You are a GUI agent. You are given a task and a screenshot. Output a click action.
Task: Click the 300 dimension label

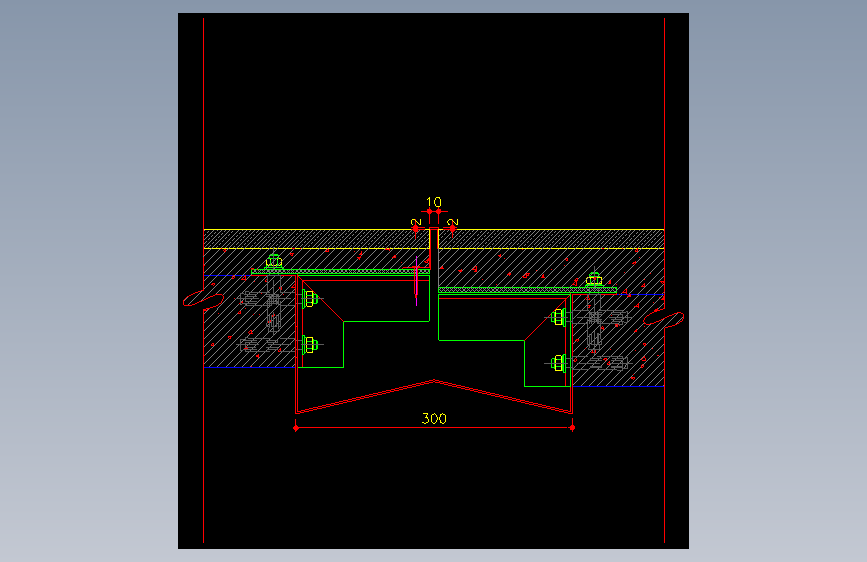(x=434, y=419)
